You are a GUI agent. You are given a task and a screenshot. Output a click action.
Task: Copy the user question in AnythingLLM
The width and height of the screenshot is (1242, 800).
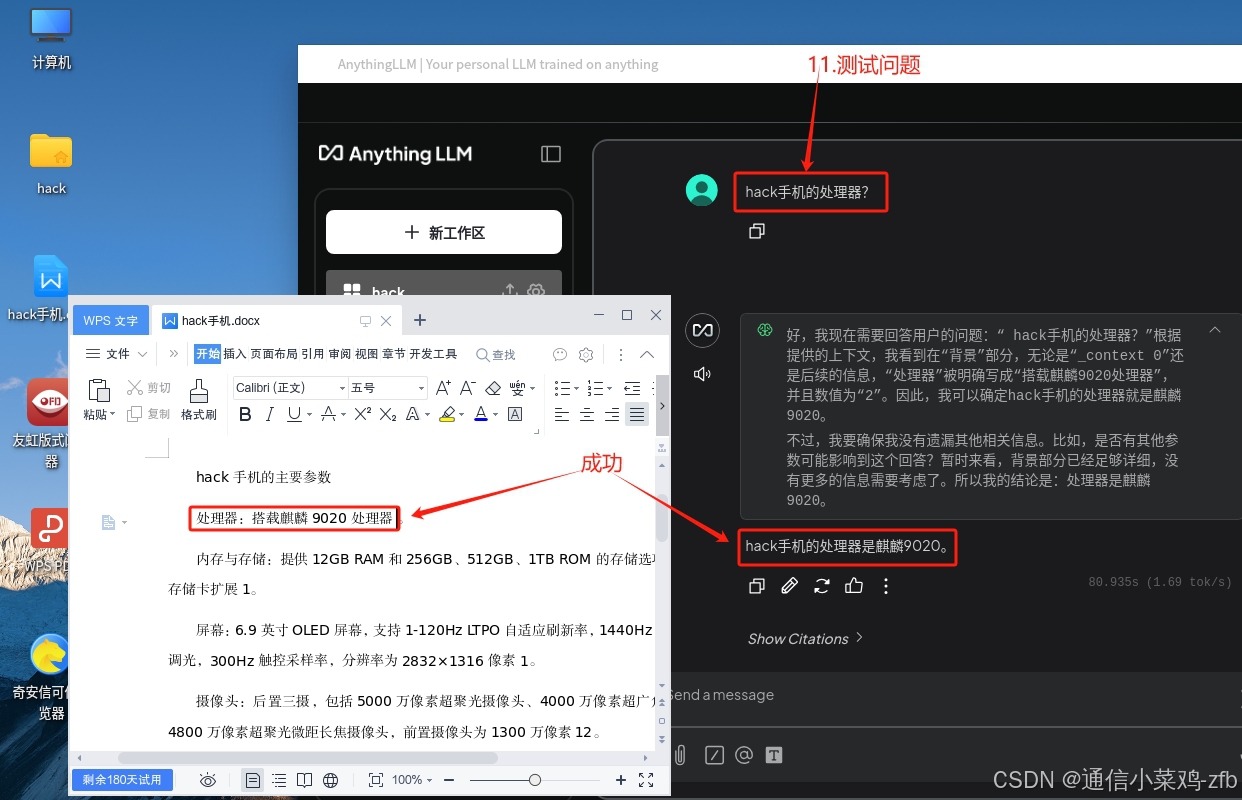(757, 231)
